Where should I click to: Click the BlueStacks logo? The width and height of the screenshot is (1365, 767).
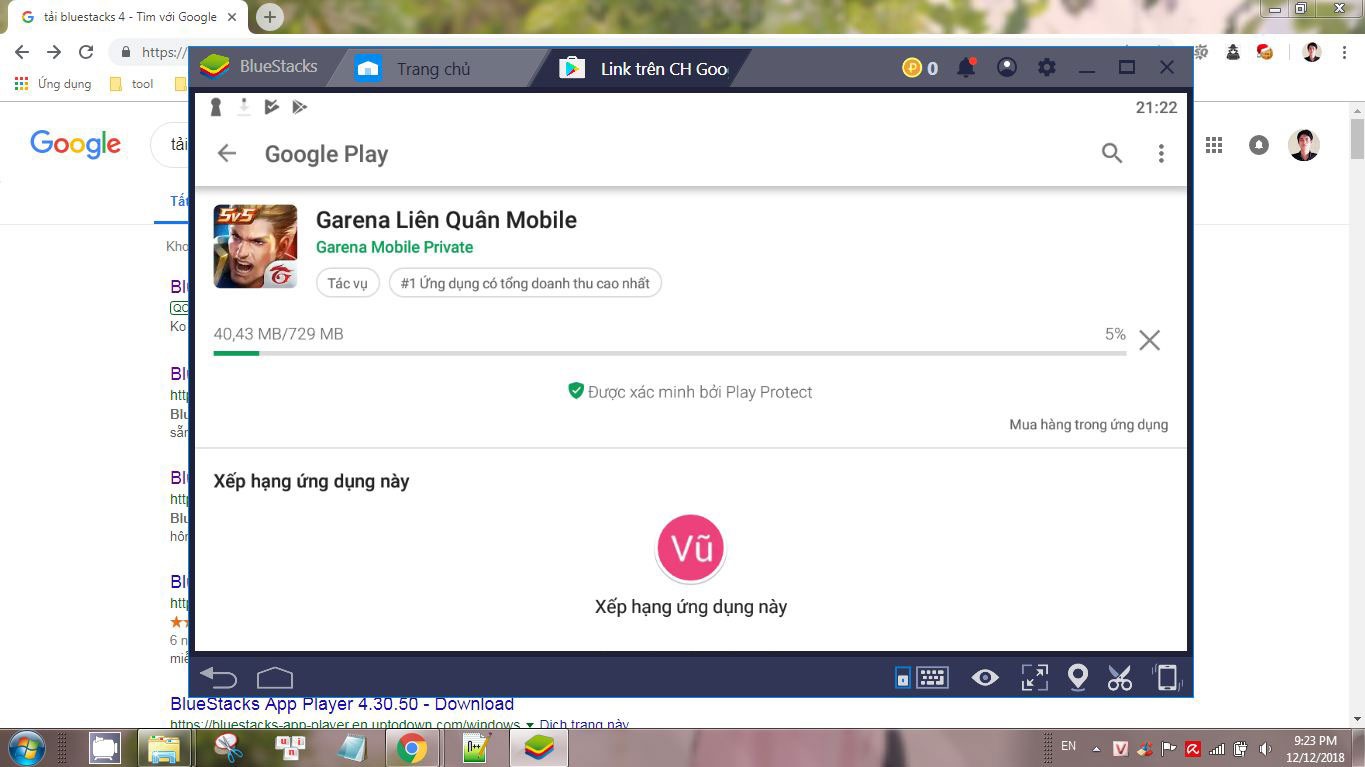point(215,67)
